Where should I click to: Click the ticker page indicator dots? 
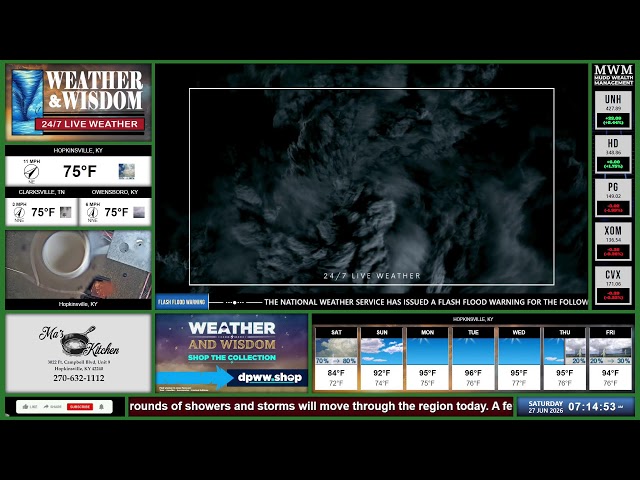click(x=235, y=302)
